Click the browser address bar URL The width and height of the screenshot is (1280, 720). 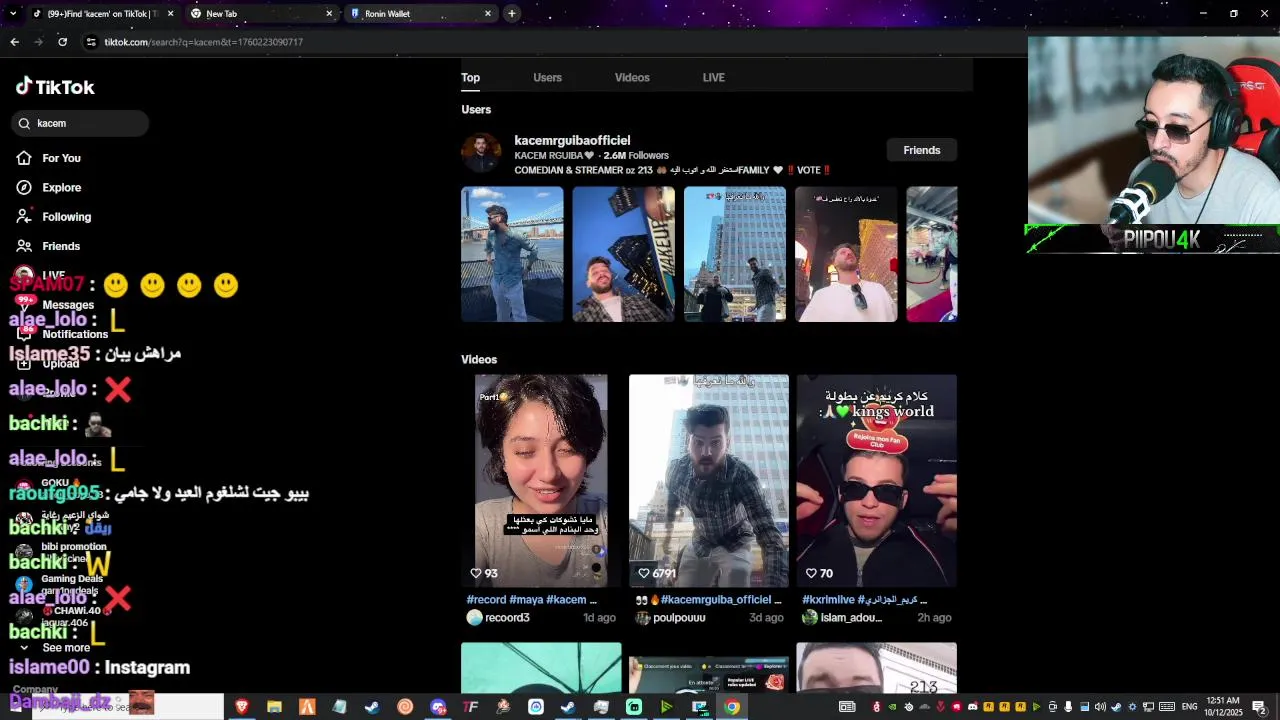tap(204, 42)
